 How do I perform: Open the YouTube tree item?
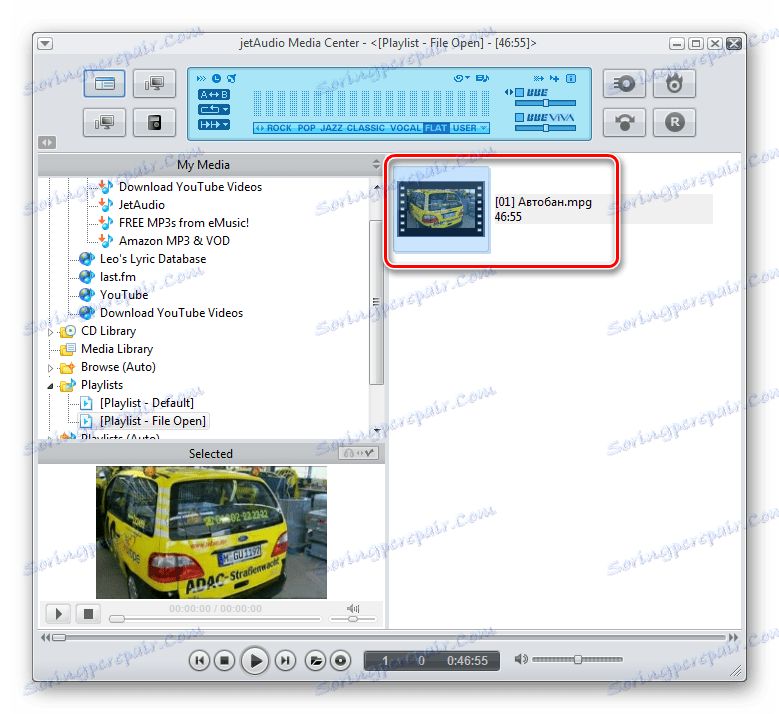click(124, 295)
